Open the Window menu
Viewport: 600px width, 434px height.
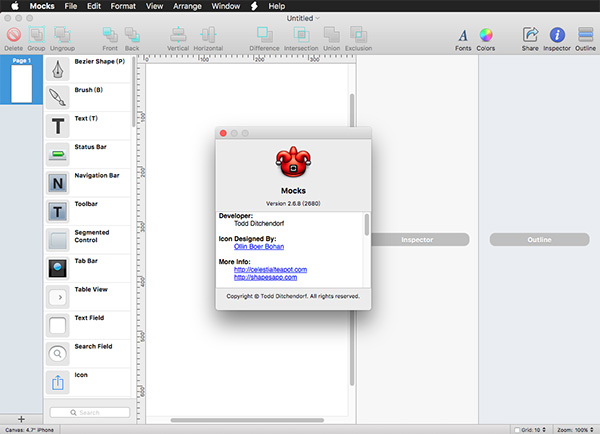226,6
